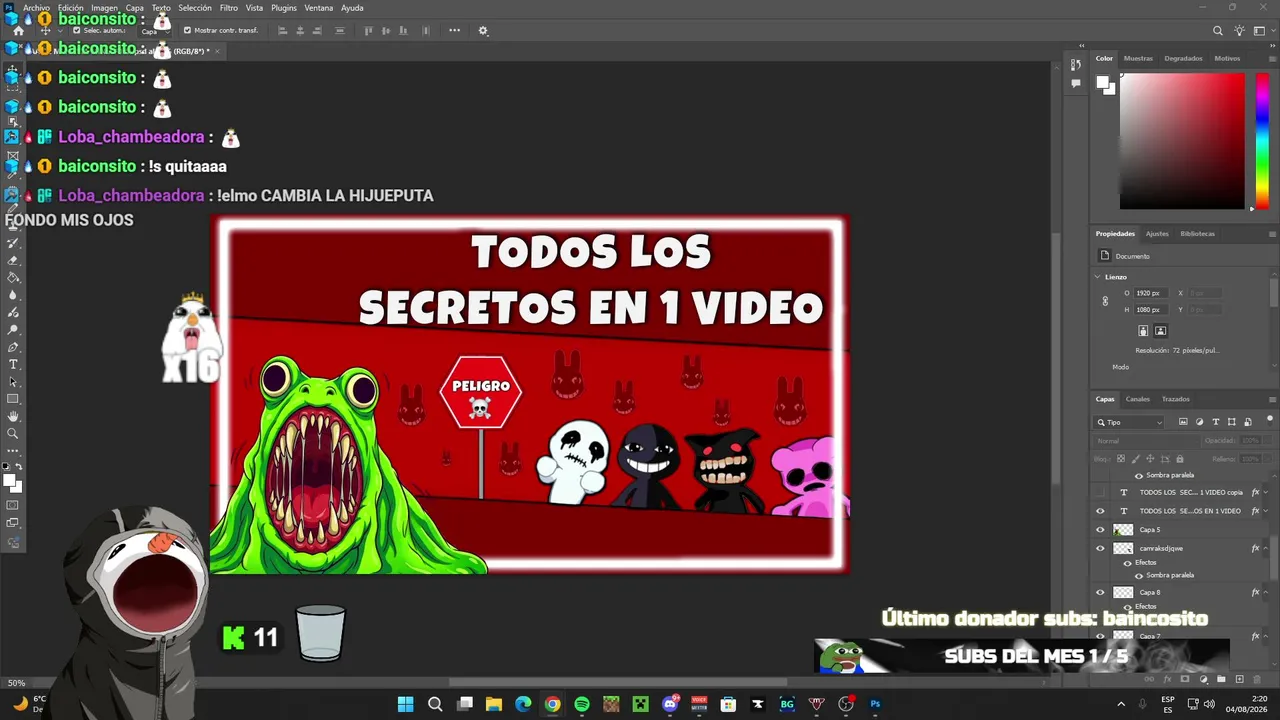Open the Windows Start menu
The width and height of the screenshot is (1280, 720).
[x=405, y=704]
